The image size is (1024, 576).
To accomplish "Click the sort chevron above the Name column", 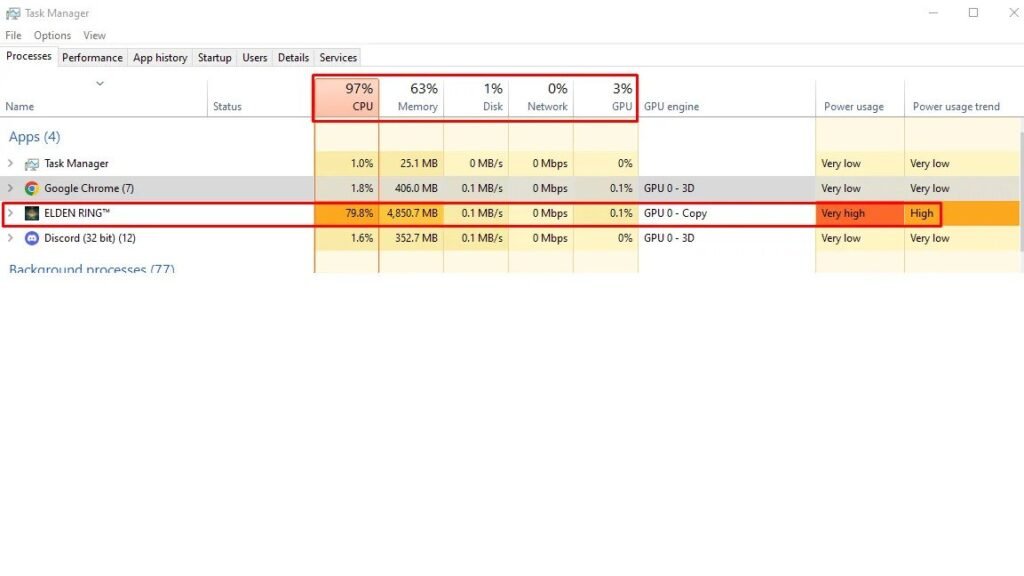I will (100, 84).
